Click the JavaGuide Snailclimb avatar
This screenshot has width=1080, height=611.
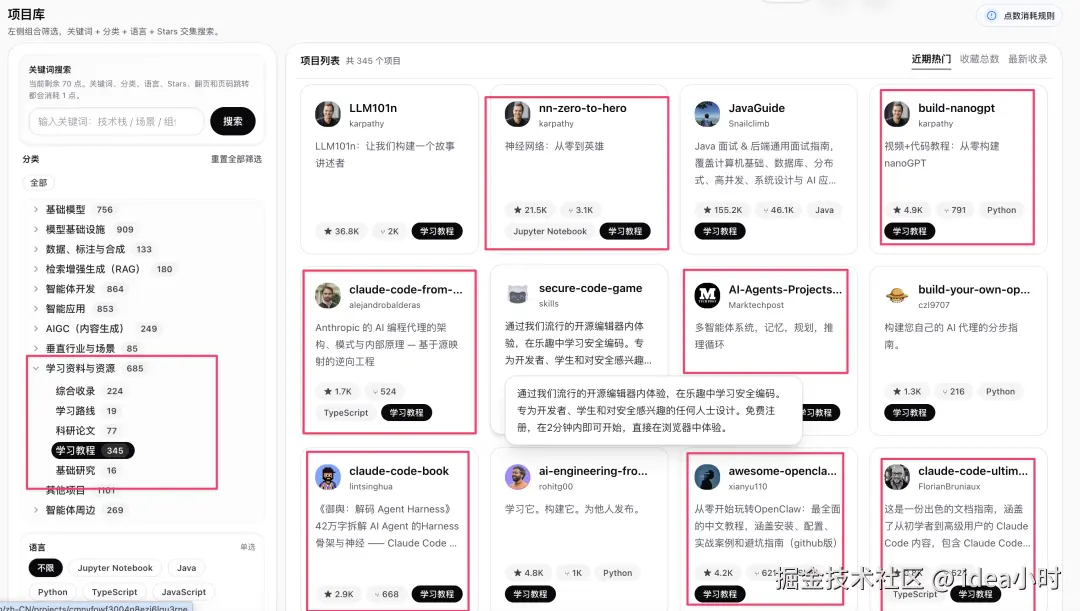(x=707, y=114)
